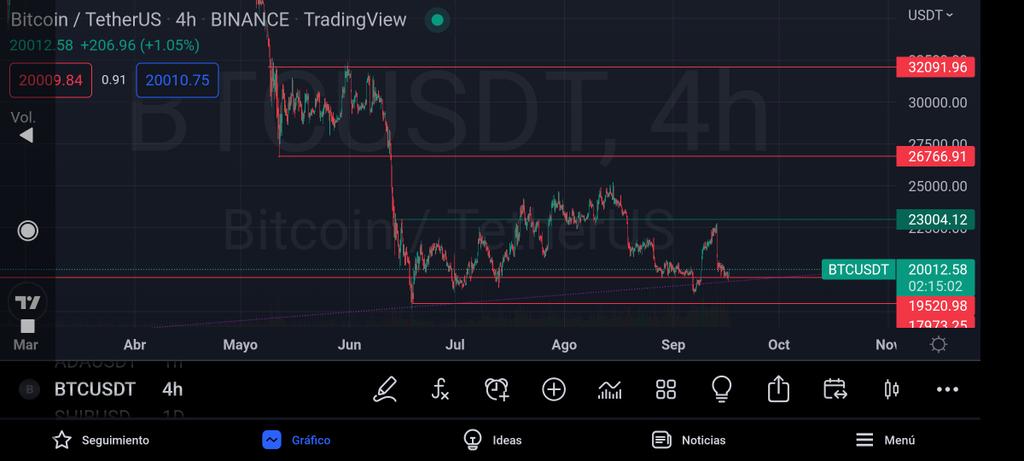Open the indicators fx icon
1024x461 pixels.
coord(441,389)
